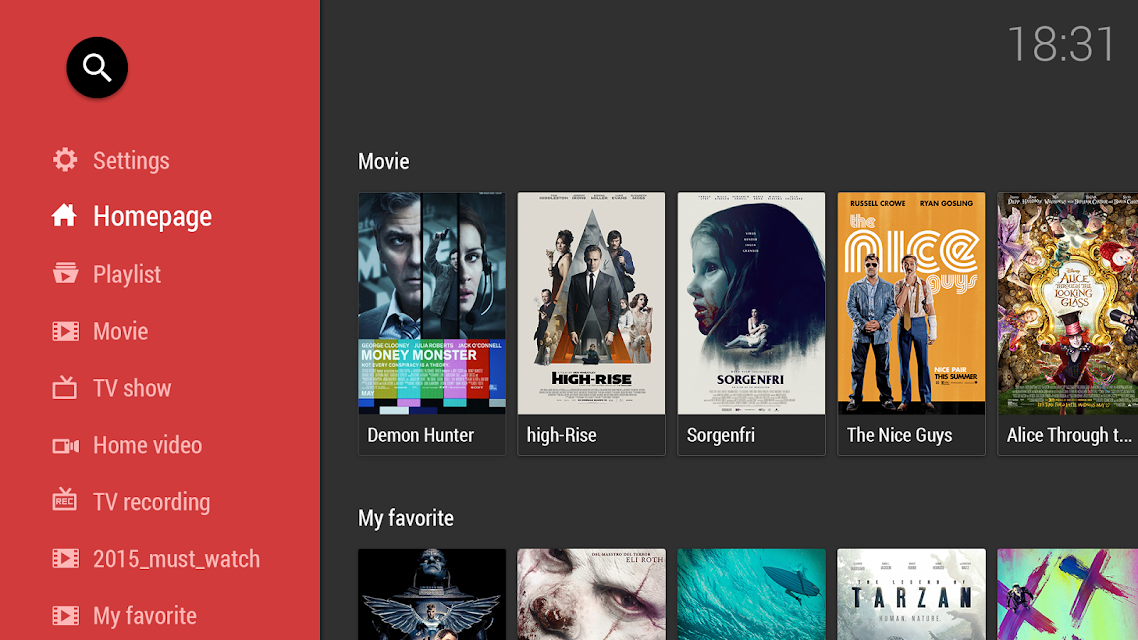The height and width of the screenshot is (640, 1138).
Task: Open the Money Monster poster thumbnail
Action: (432, 303)
